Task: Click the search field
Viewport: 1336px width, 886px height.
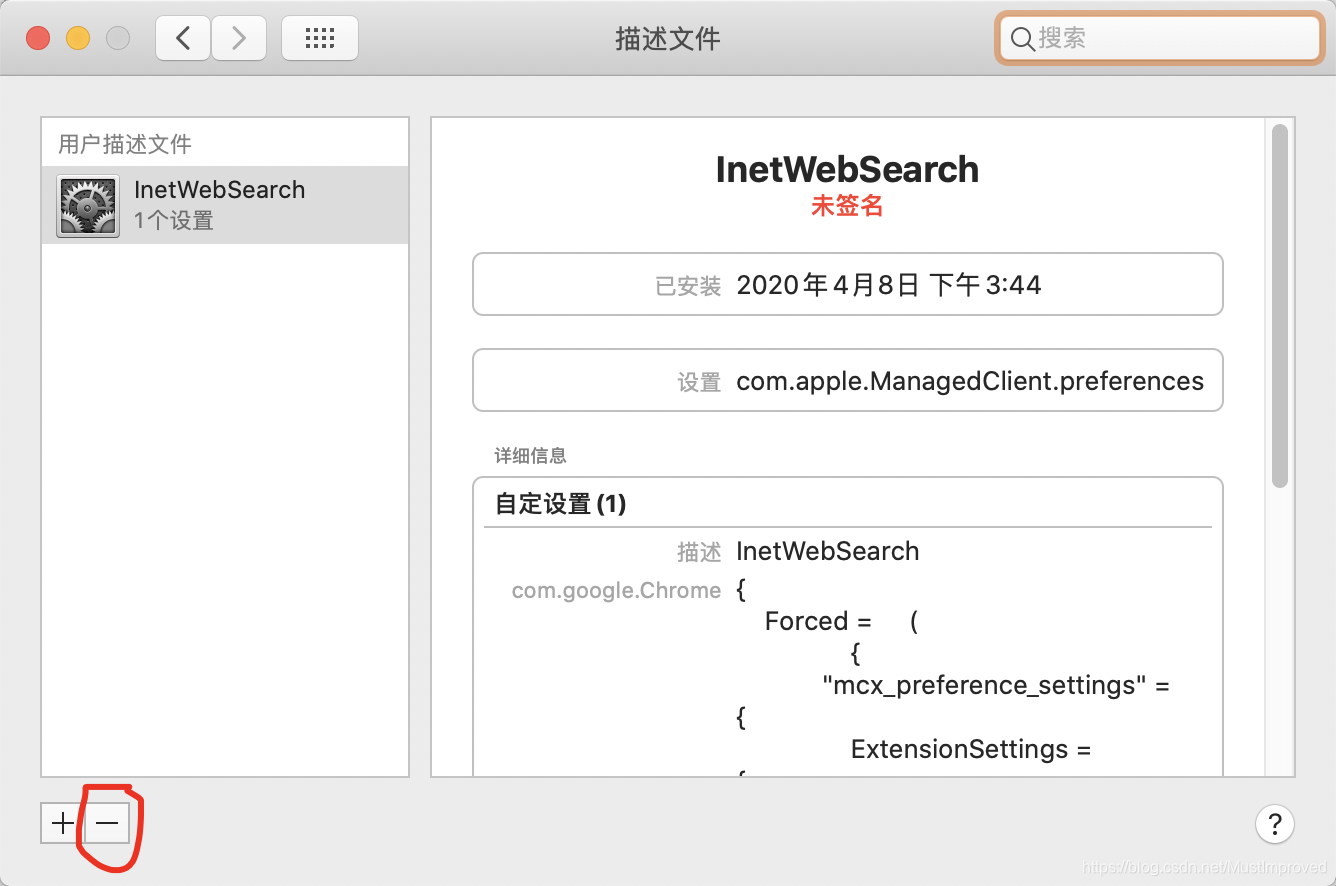Action: click(x=1160, y=38)
